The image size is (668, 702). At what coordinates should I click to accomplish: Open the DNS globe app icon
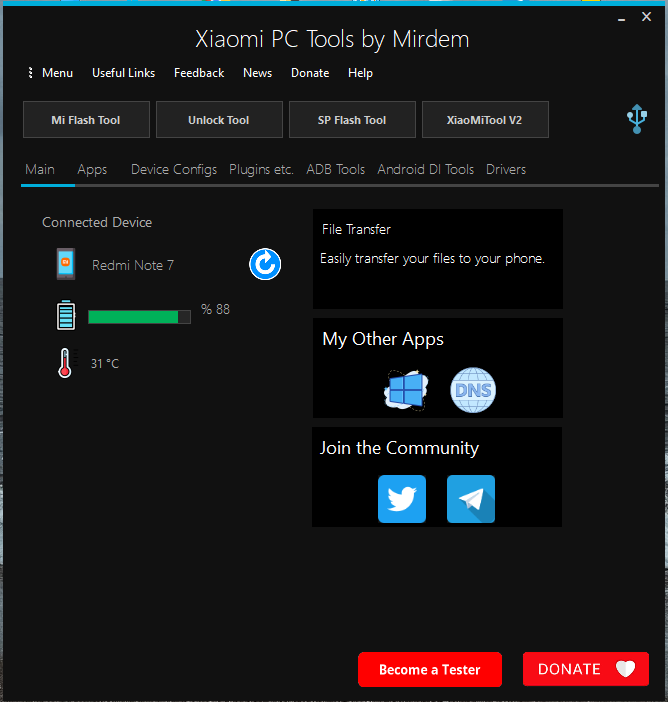(x=473, y=390)
